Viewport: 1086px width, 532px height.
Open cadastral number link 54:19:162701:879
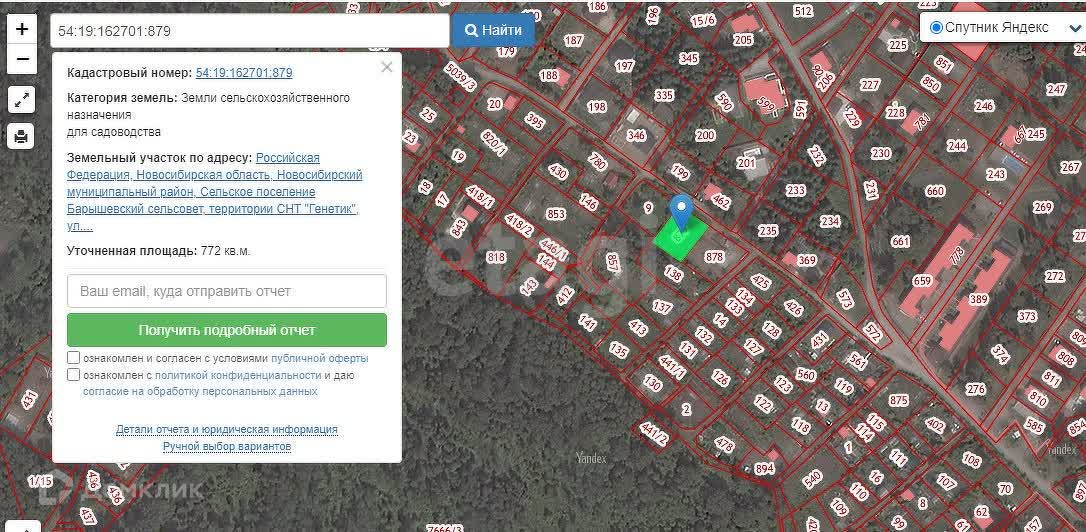[x=244, y=73]
